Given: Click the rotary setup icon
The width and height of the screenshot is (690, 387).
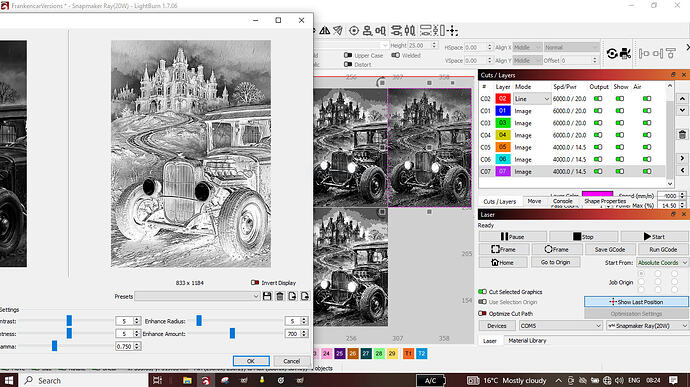Looking at the screenshot, I should [612, 54].
